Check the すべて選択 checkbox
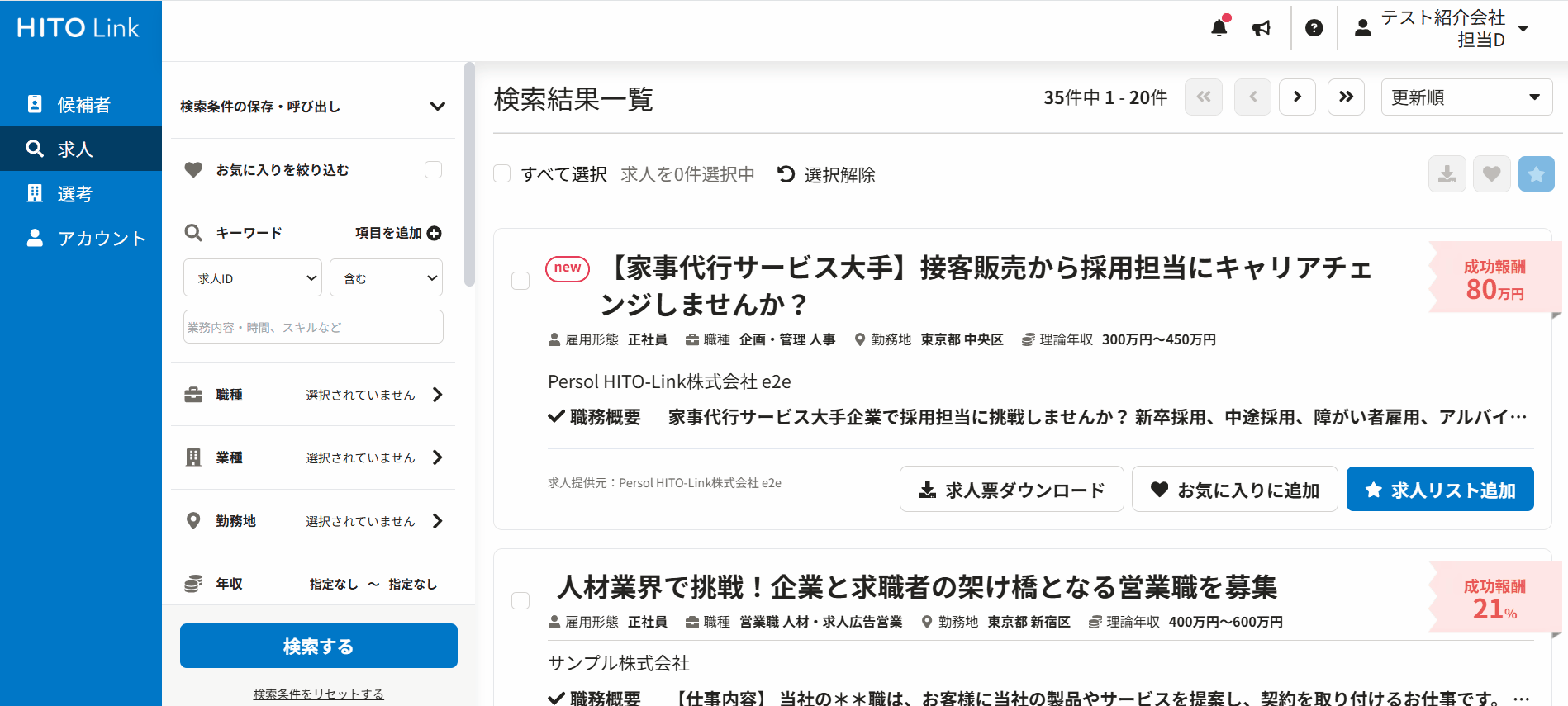The height and width of the screenshot is (706, 1568). click(501, 174)
